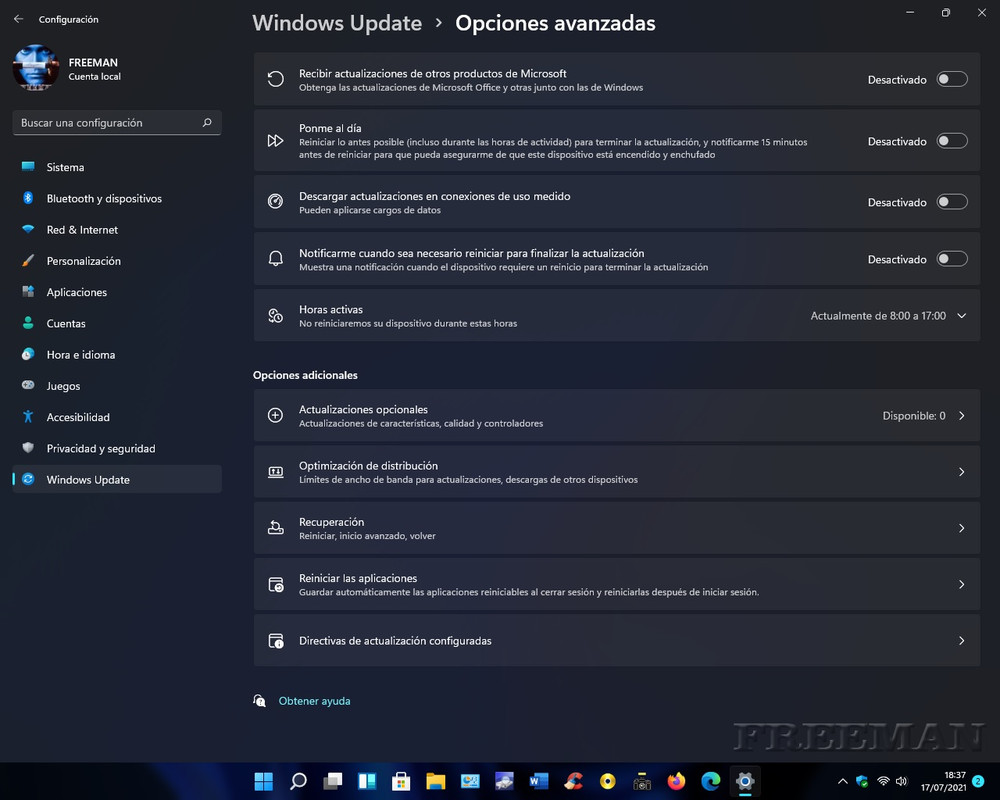The width and height of the screenshot is (1000, 800).
Task: Open Optimización de distribución chevron arrow
Action: point(962,472)
